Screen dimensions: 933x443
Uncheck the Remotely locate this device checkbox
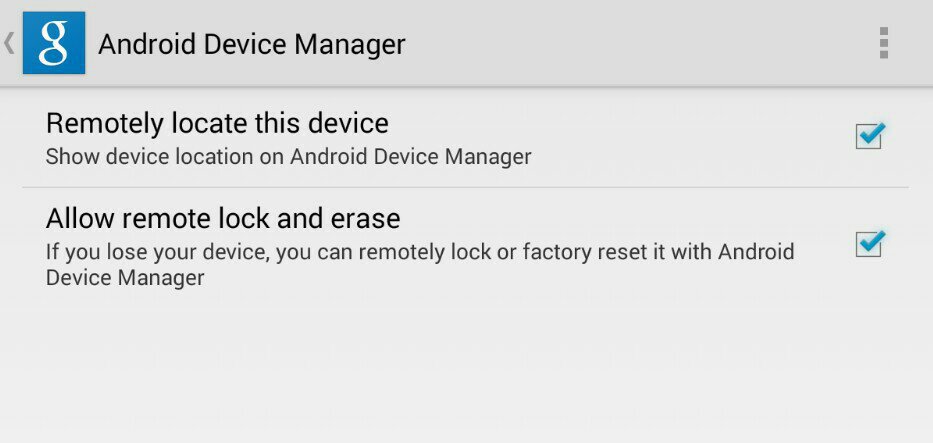pyautogui.click(x=869, y=136)
